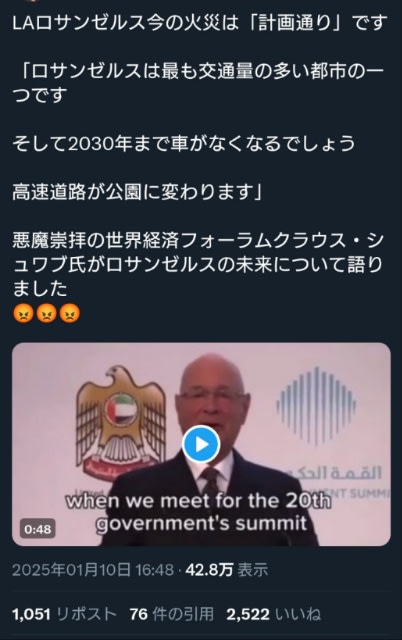Screen dimensions: 402x640
Task: Click the speaker's face in the video thumbnail
Action: (212, 397)
